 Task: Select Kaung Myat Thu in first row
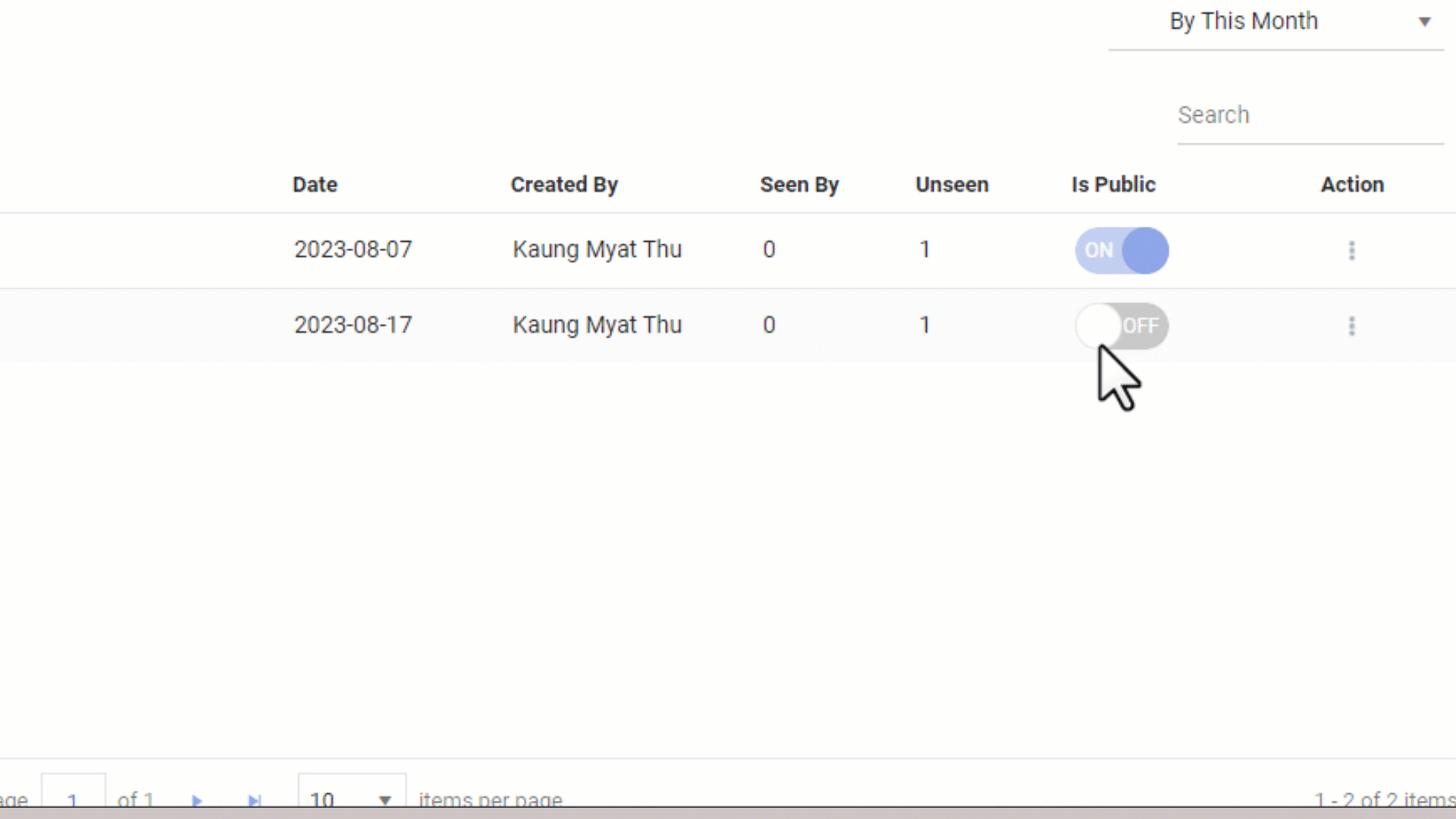click(x=597, y=249)
